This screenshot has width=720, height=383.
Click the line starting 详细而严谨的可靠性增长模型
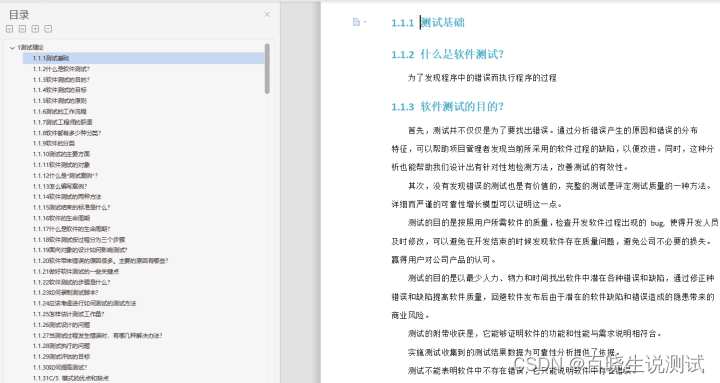pos(477,204)
